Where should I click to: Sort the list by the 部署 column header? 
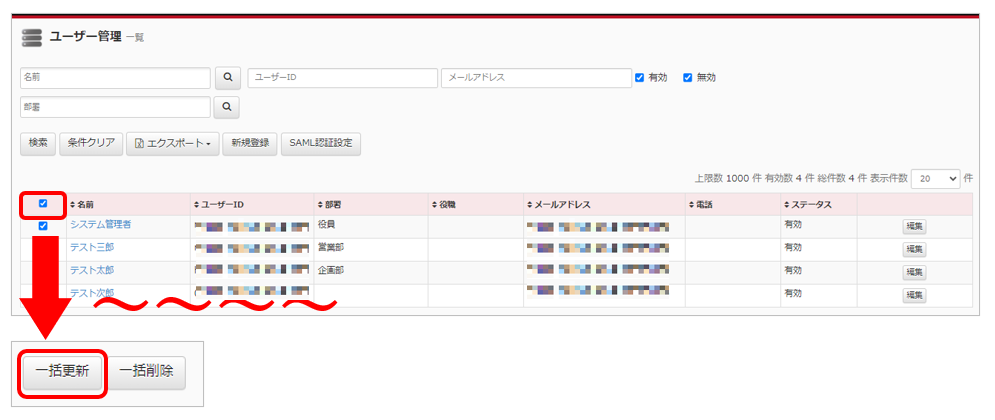point(329,205)
